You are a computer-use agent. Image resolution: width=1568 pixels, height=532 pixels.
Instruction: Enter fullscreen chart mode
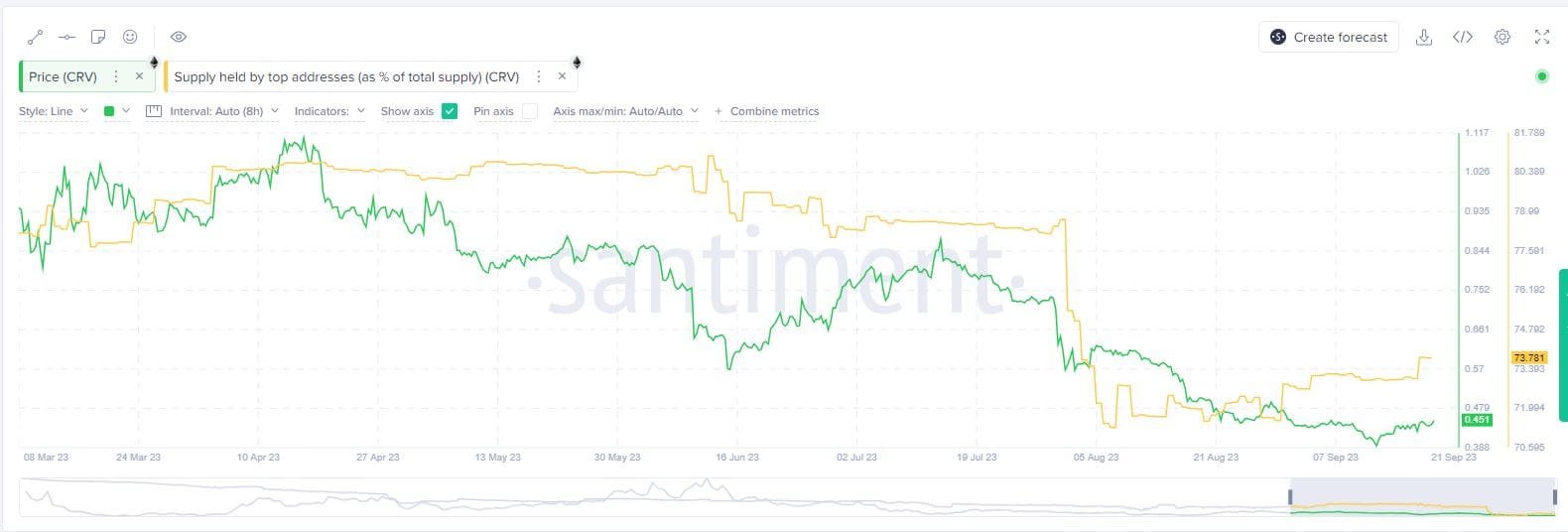(x=1541, y=37)
